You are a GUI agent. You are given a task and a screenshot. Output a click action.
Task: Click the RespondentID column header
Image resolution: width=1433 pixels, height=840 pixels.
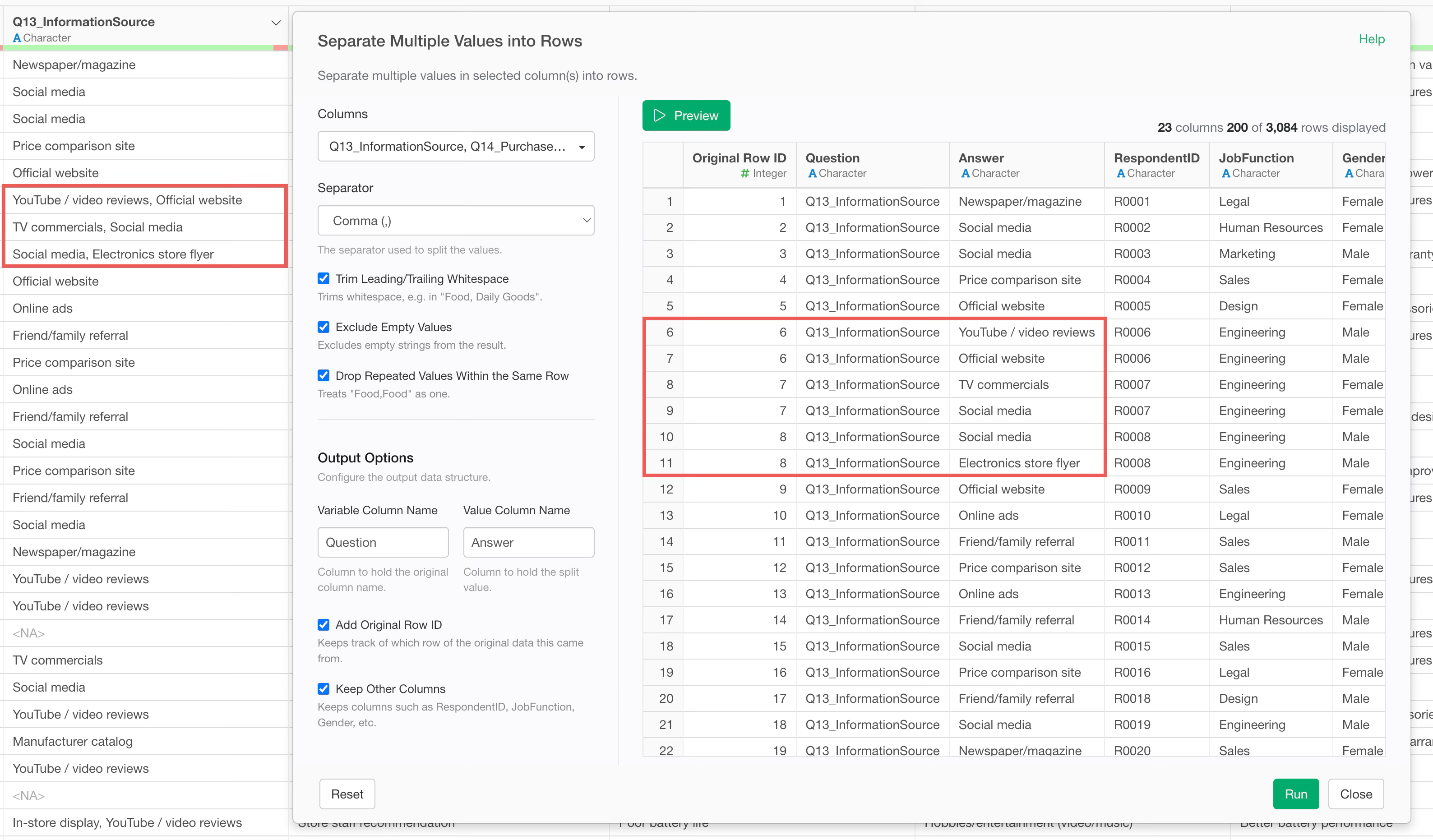point(1156,165)
